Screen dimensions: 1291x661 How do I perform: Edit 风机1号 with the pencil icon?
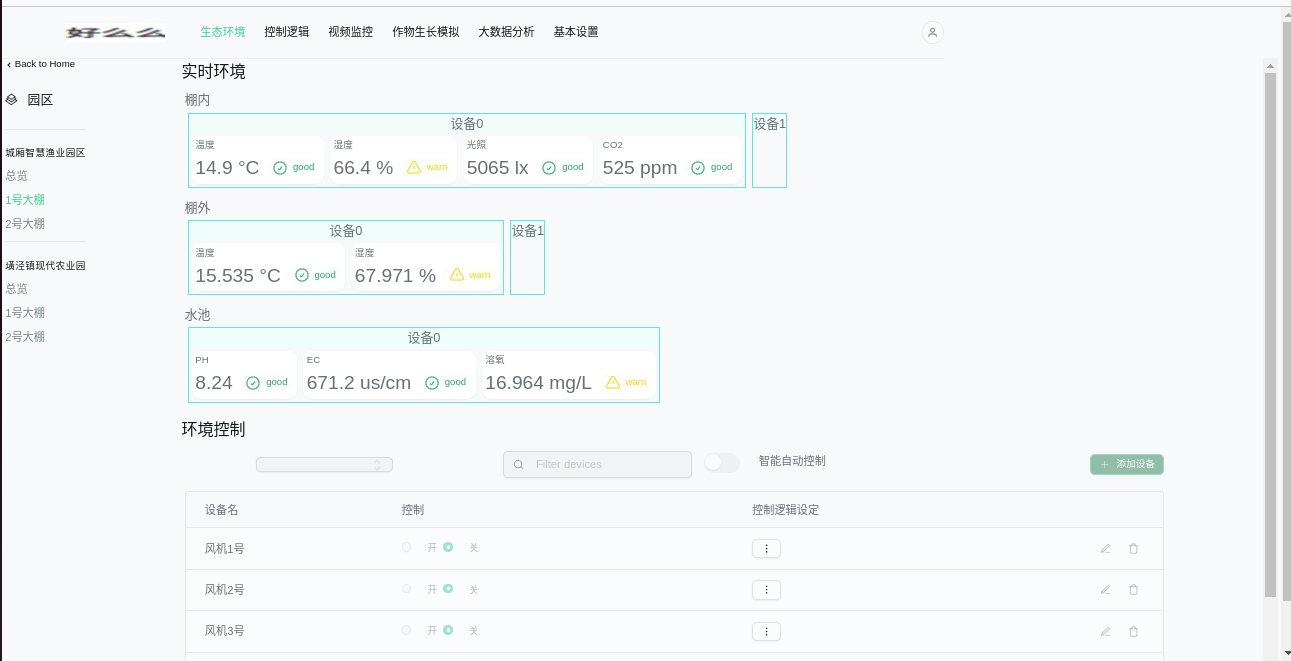point(1105,548)
